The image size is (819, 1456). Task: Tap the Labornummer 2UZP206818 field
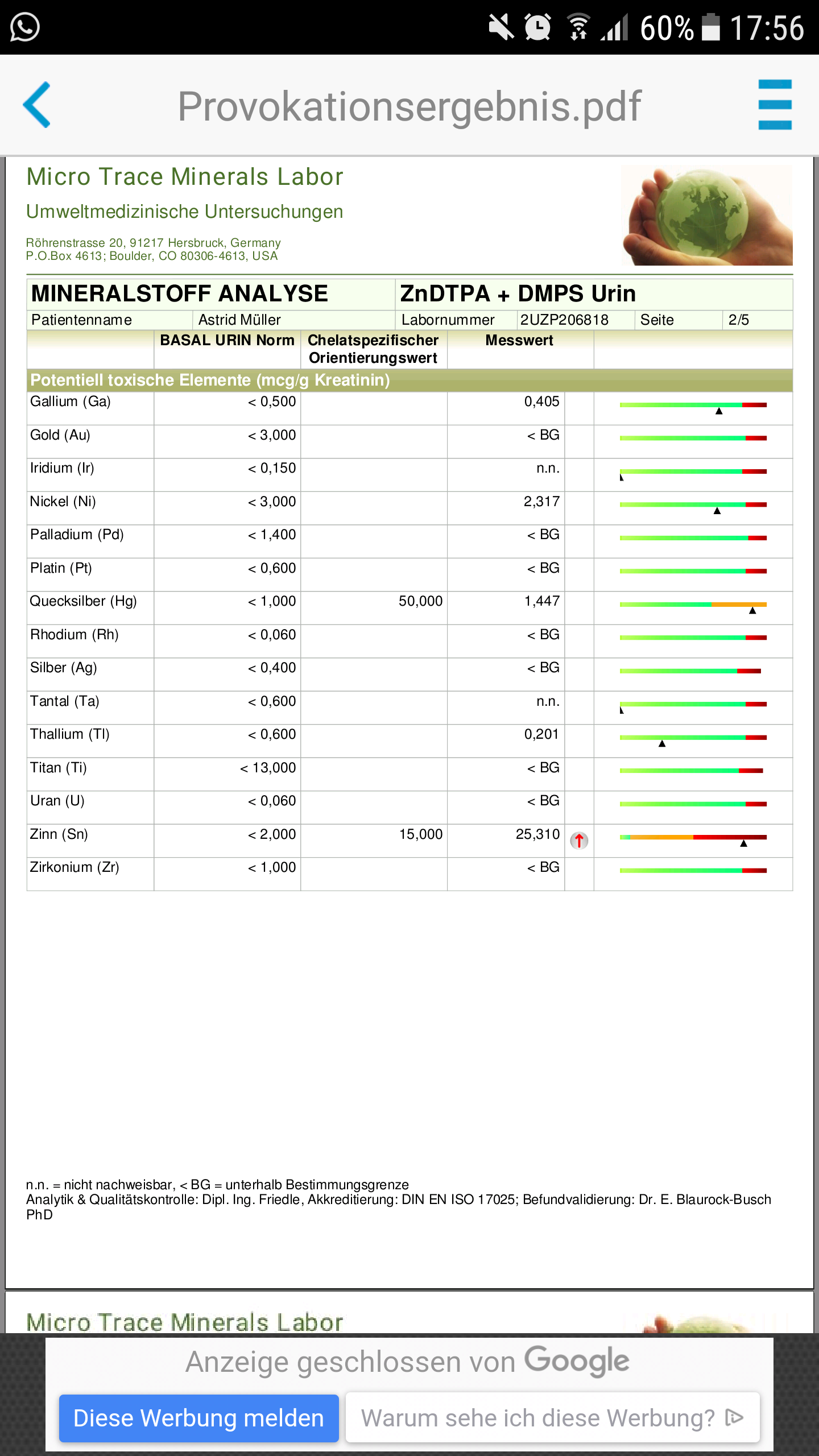pos(564,320)
